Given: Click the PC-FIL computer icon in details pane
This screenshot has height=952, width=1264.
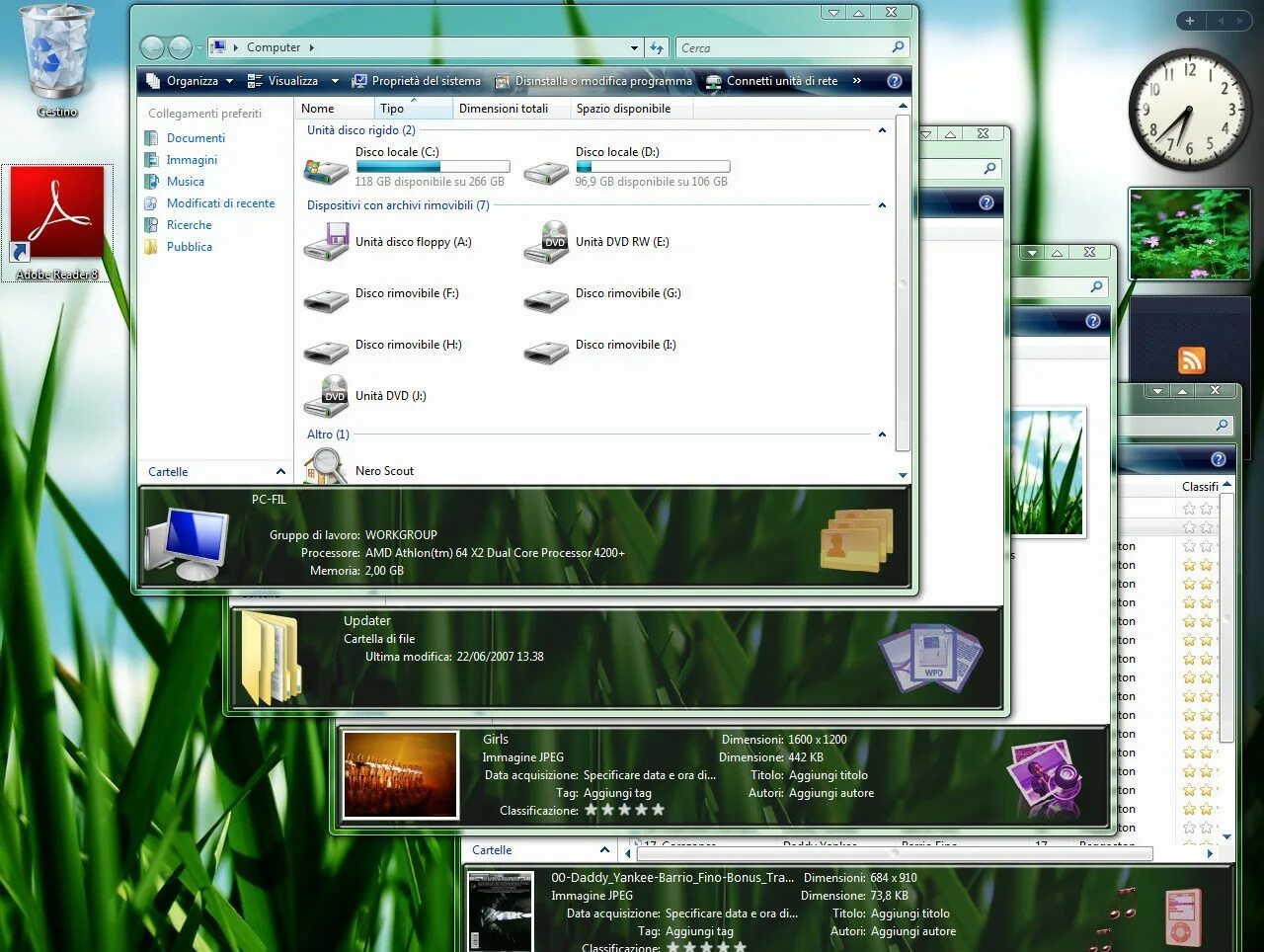Looking at the screenshot, I should [x=186, y=542].
